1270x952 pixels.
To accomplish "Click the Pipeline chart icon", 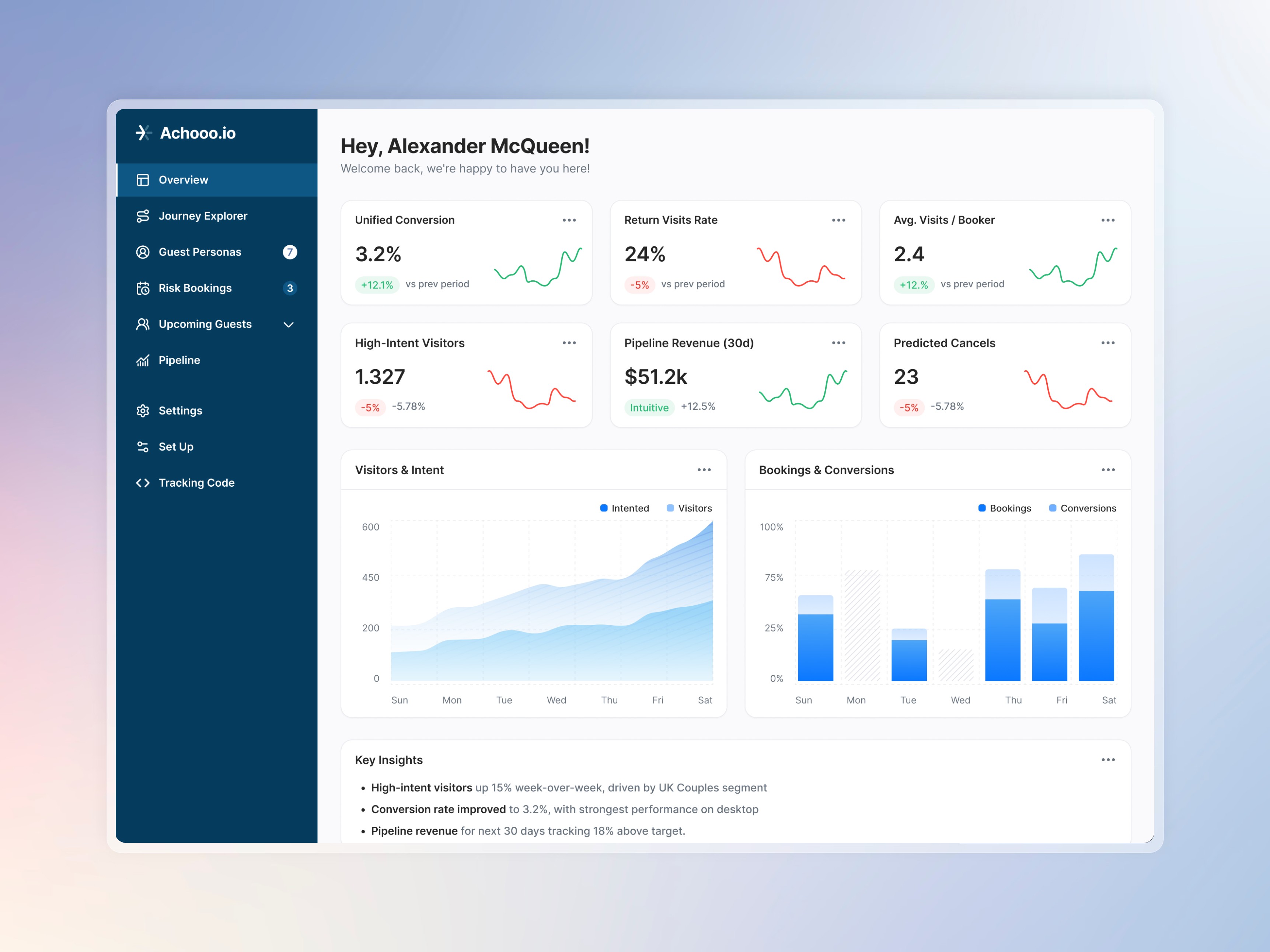I will (x=142, y=360).
